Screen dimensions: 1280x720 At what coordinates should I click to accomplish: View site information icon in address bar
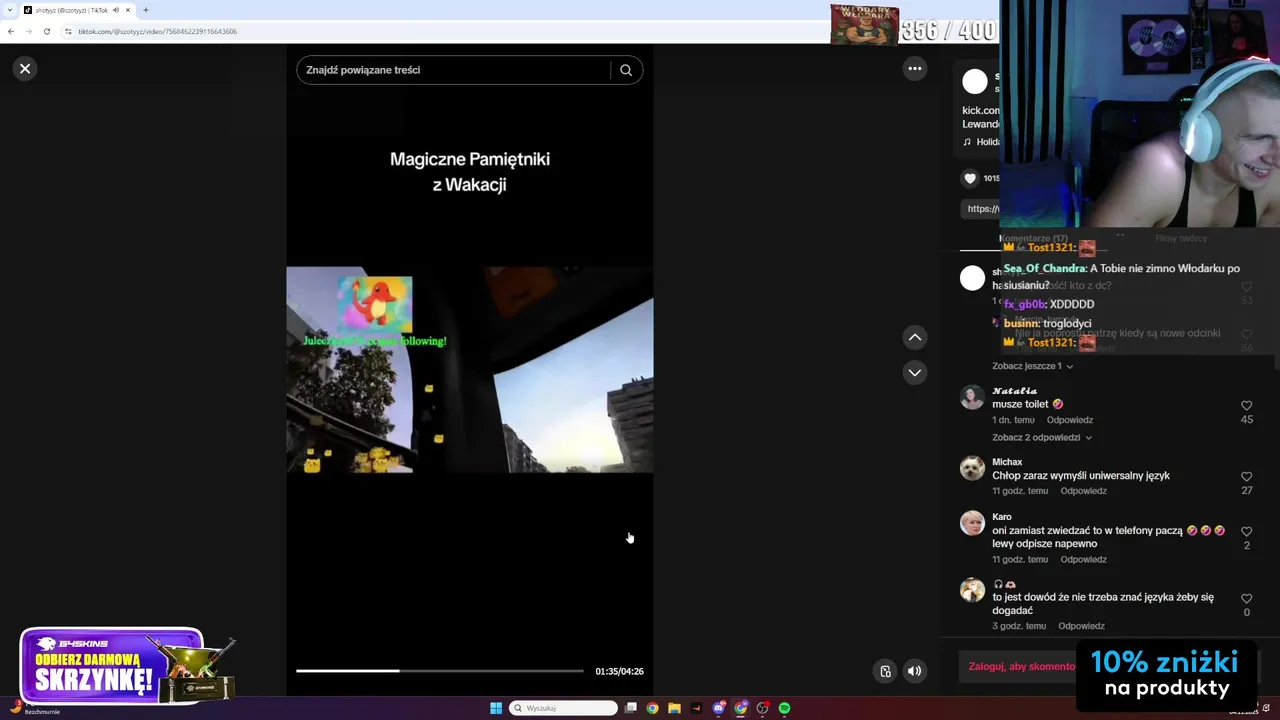(68, 31)
